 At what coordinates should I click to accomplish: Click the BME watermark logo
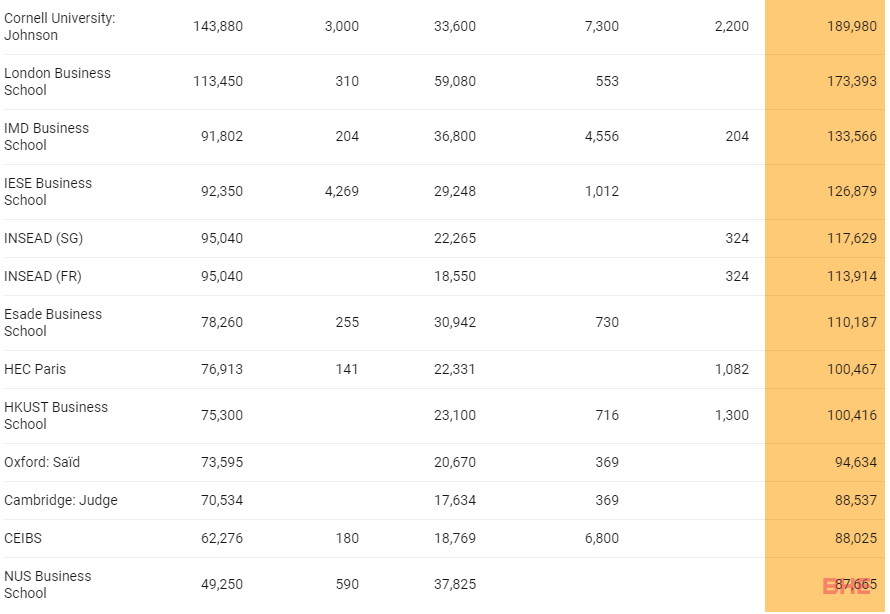tap(846, 586)
